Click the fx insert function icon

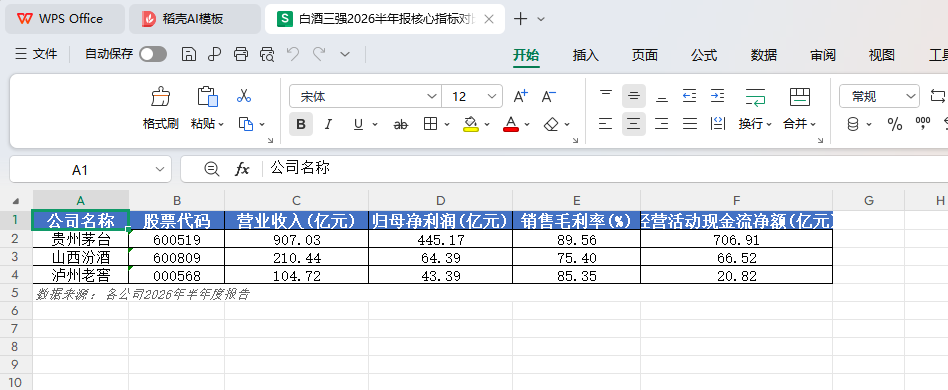(x=242, y=169)
